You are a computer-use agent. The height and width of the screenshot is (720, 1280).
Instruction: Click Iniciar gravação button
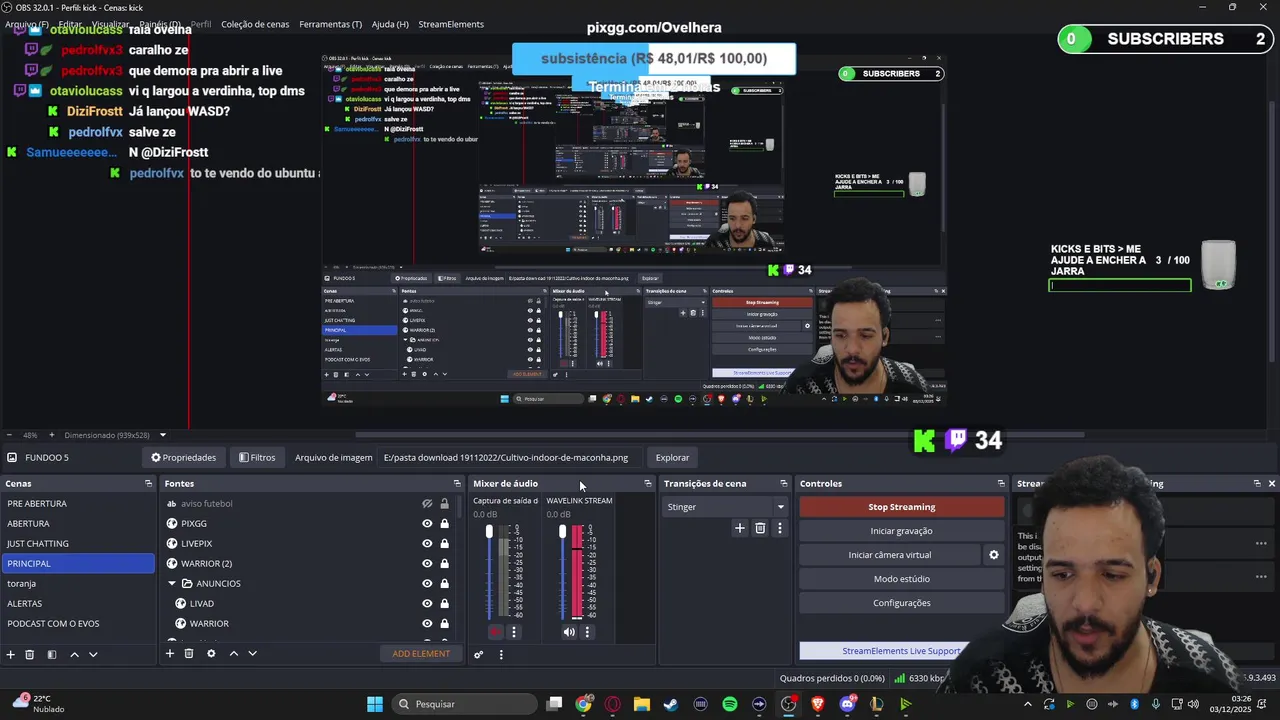point(902,531)
